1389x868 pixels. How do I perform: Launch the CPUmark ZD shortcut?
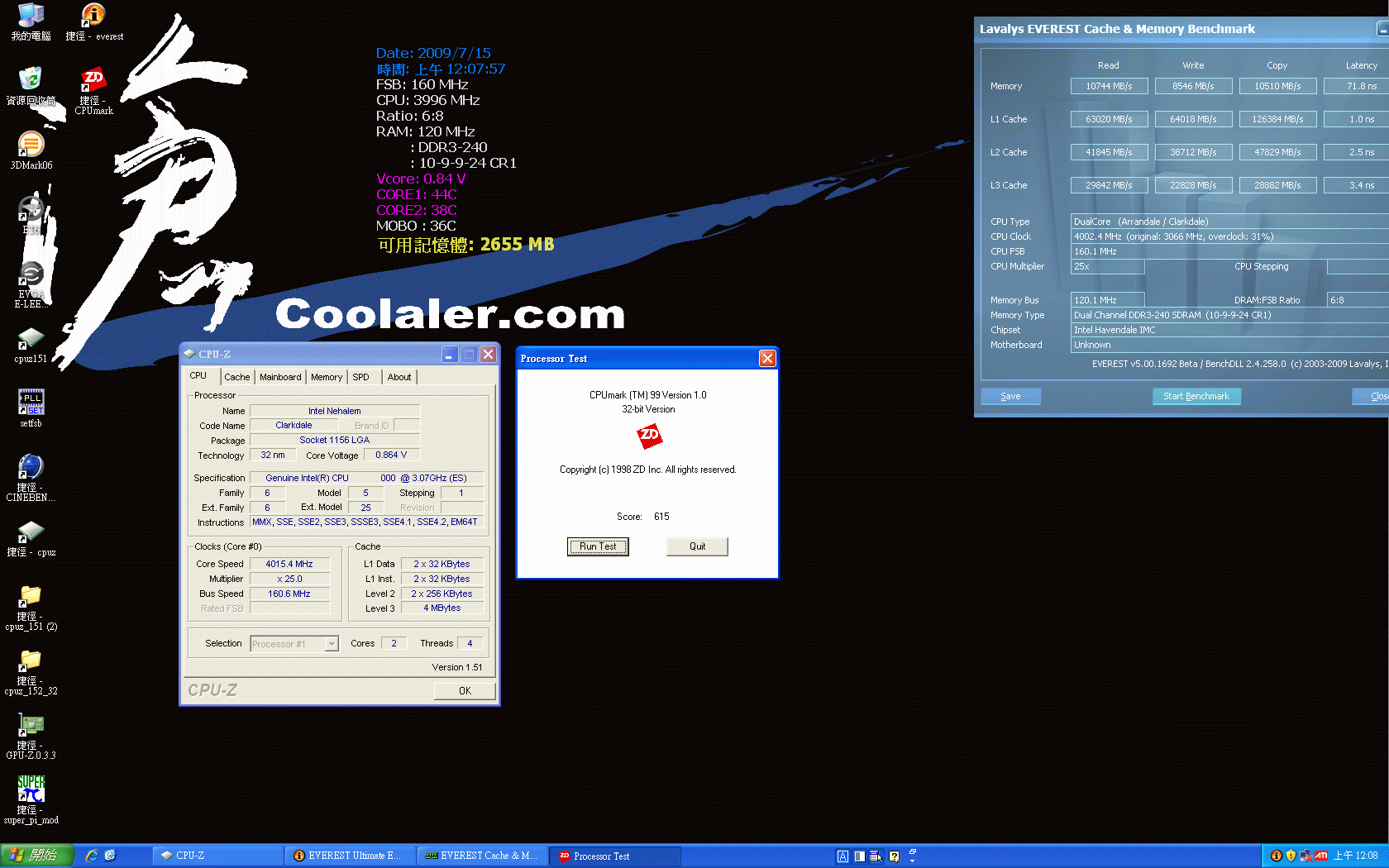(x=93, y=91)
